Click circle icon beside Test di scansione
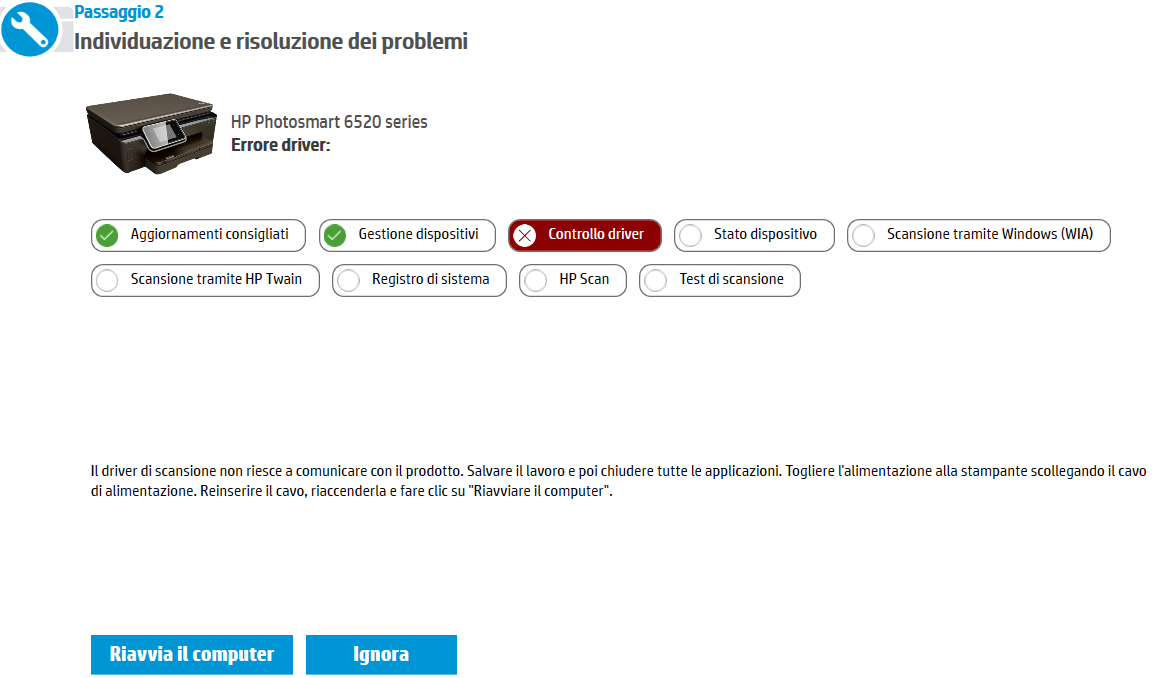The width and height of the screenshot is (1156, 678). click(656, 281)
